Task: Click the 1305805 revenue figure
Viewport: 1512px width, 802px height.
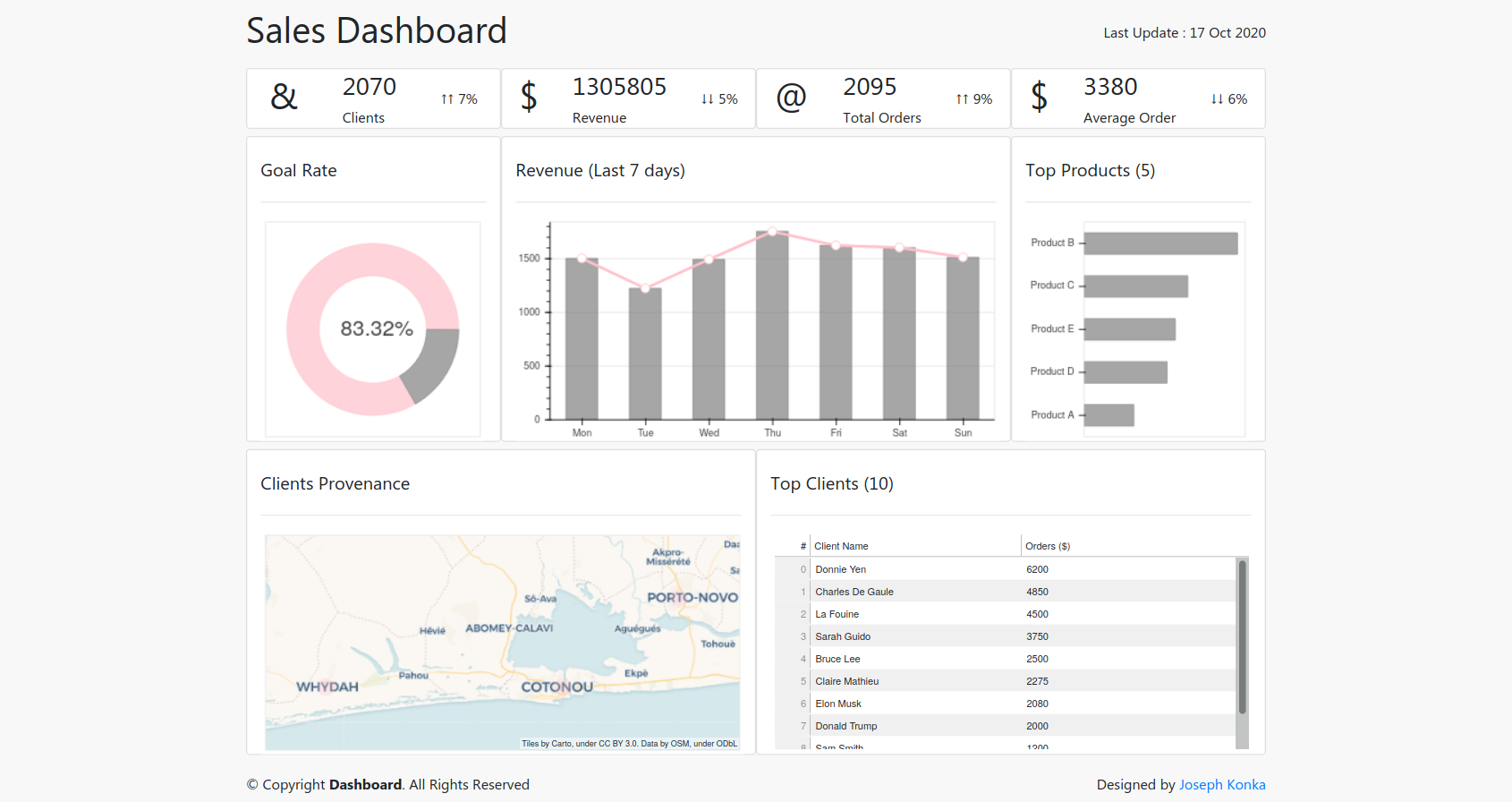Action: (619, 87)
